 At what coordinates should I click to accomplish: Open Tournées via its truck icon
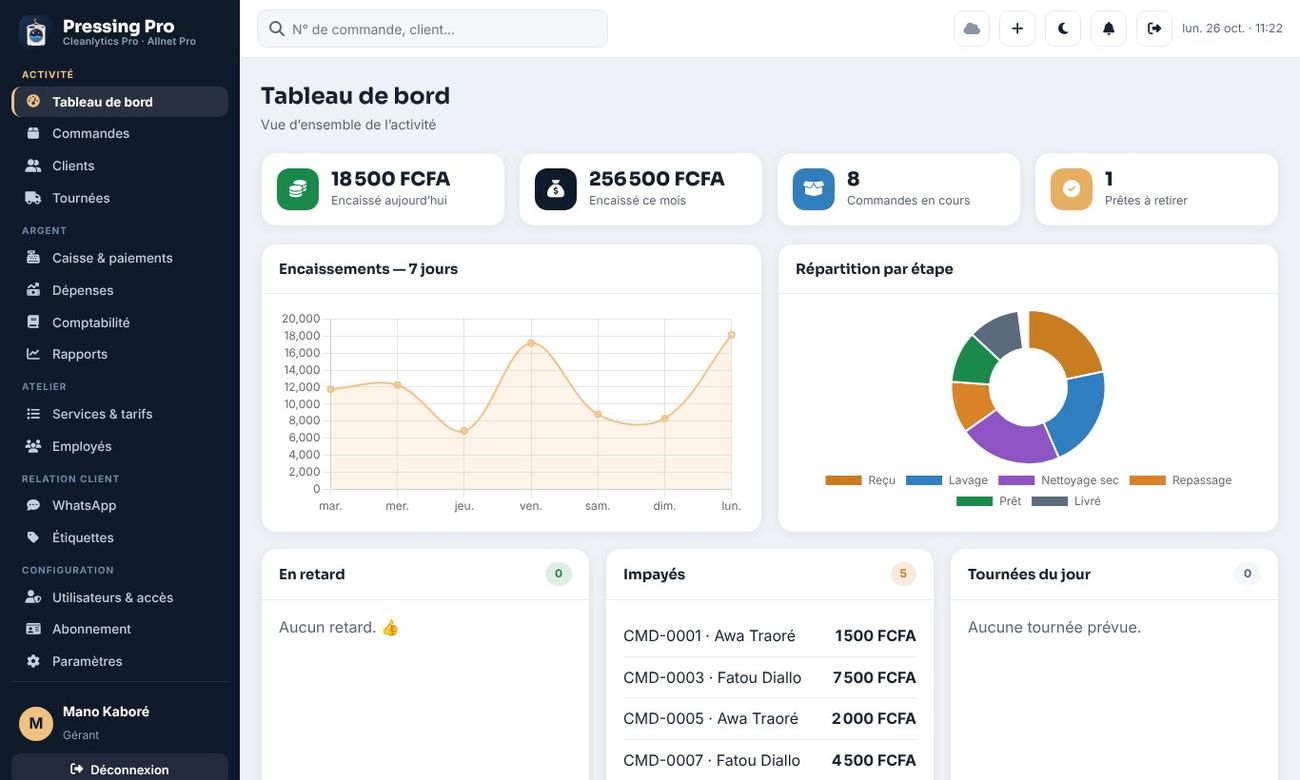tap(33, 198)
